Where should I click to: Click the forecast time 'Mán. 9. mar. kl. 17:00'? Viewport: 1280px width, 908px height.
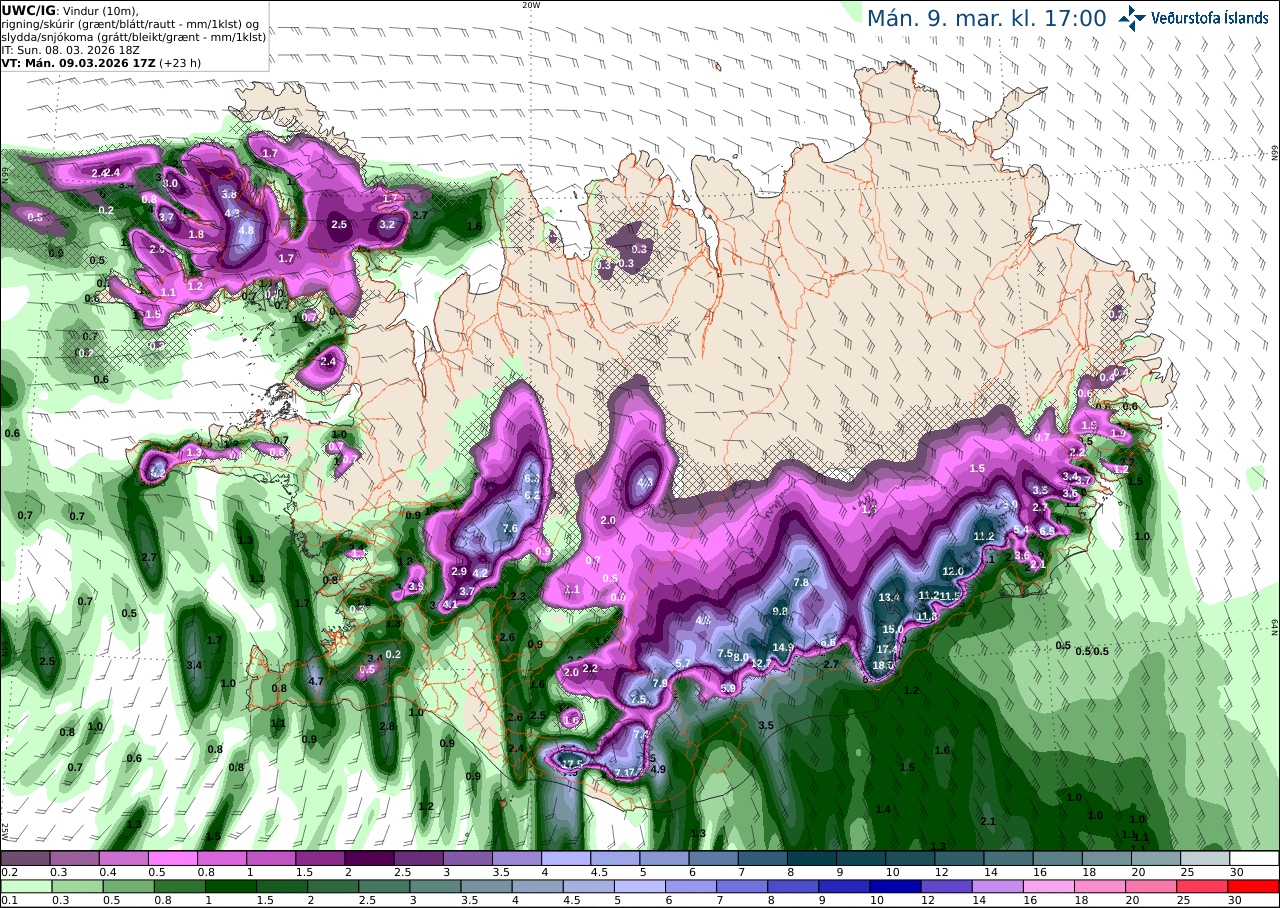986,18
